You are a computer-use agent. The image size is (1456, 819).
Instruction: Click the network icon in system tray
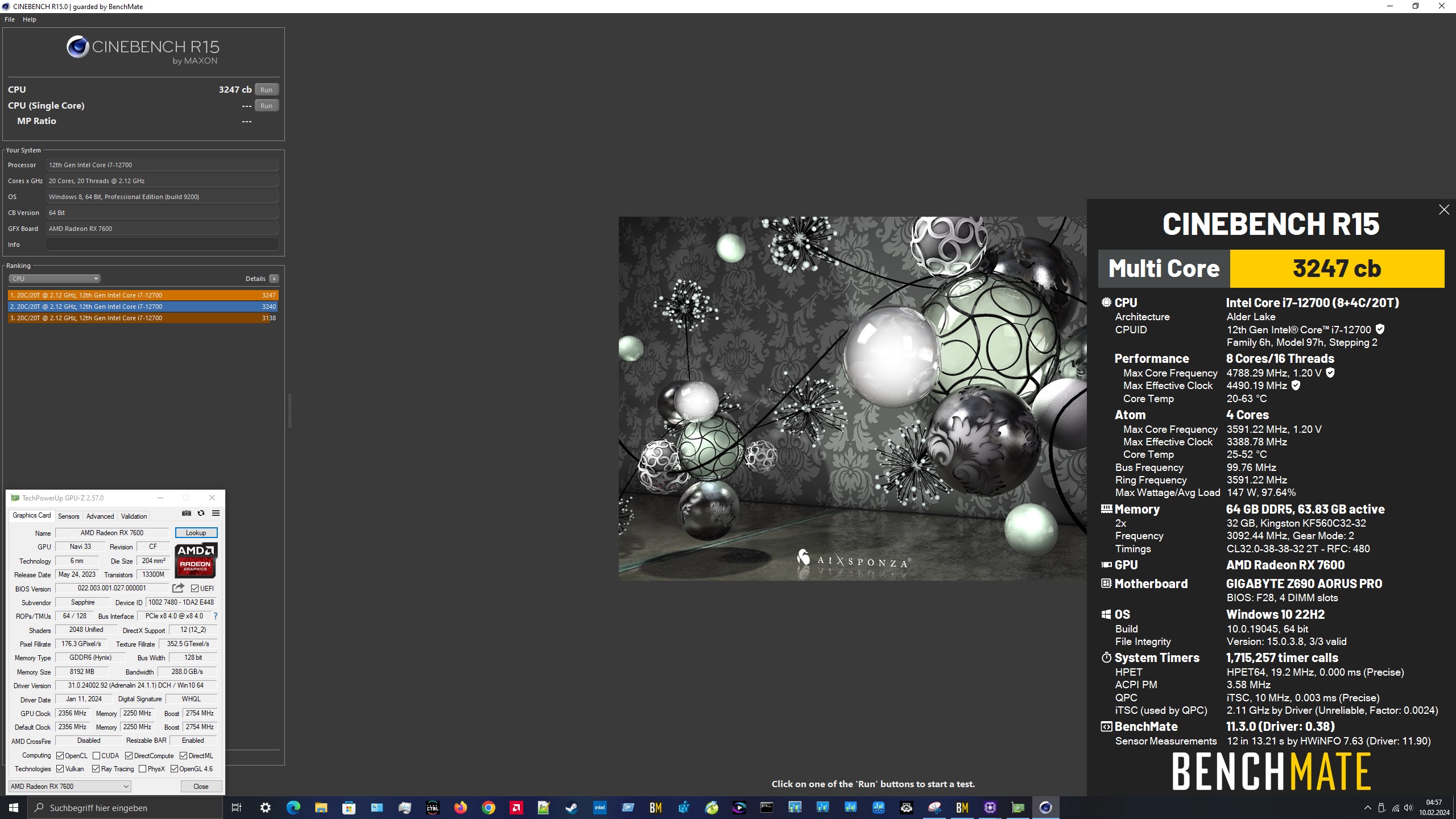coord(1395,808)
